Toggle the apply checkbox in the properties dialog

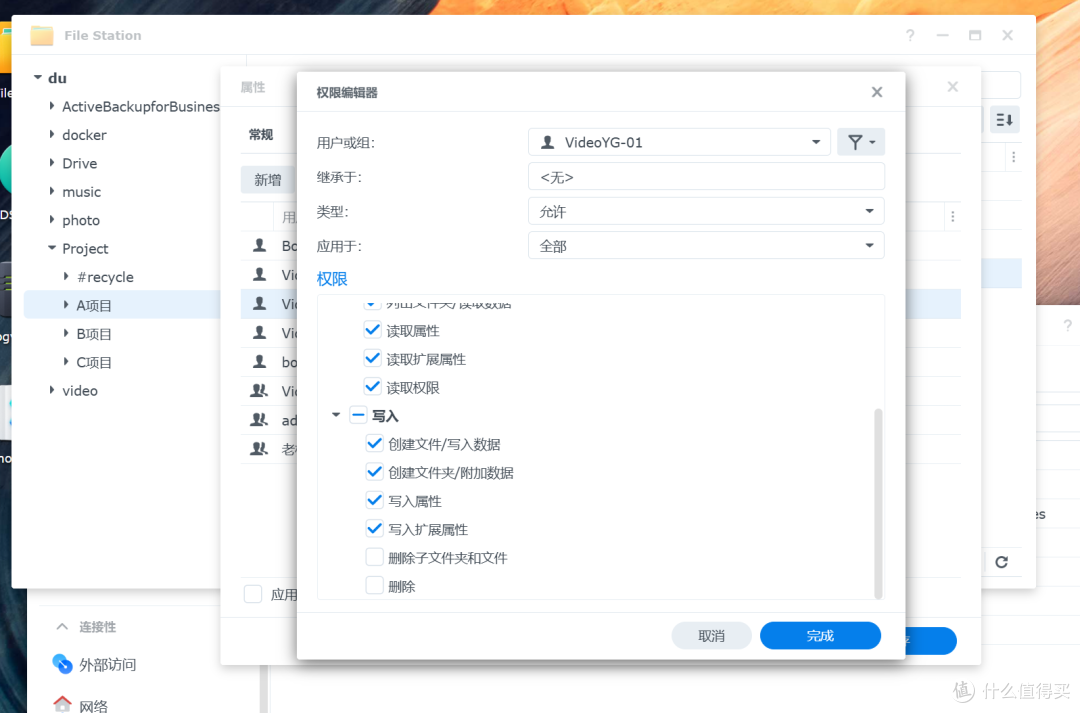tap(253, 594)
